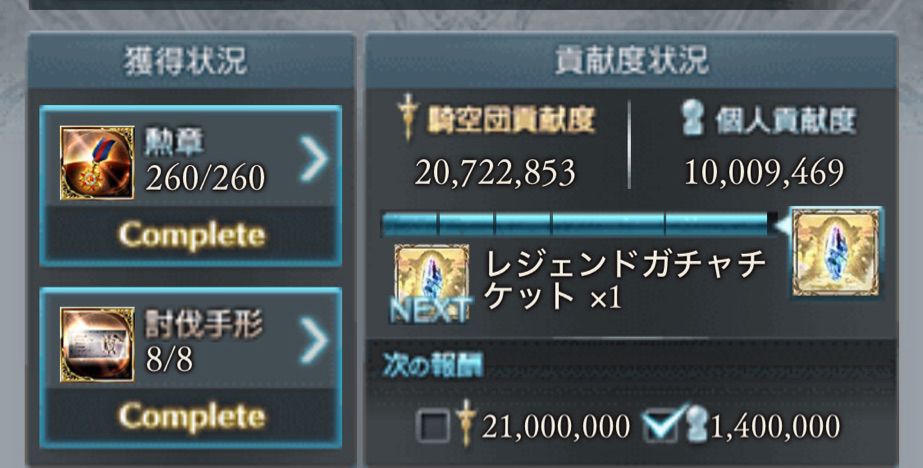Check the crew contribution 21,000,000 checkbox

pos(434,425)
